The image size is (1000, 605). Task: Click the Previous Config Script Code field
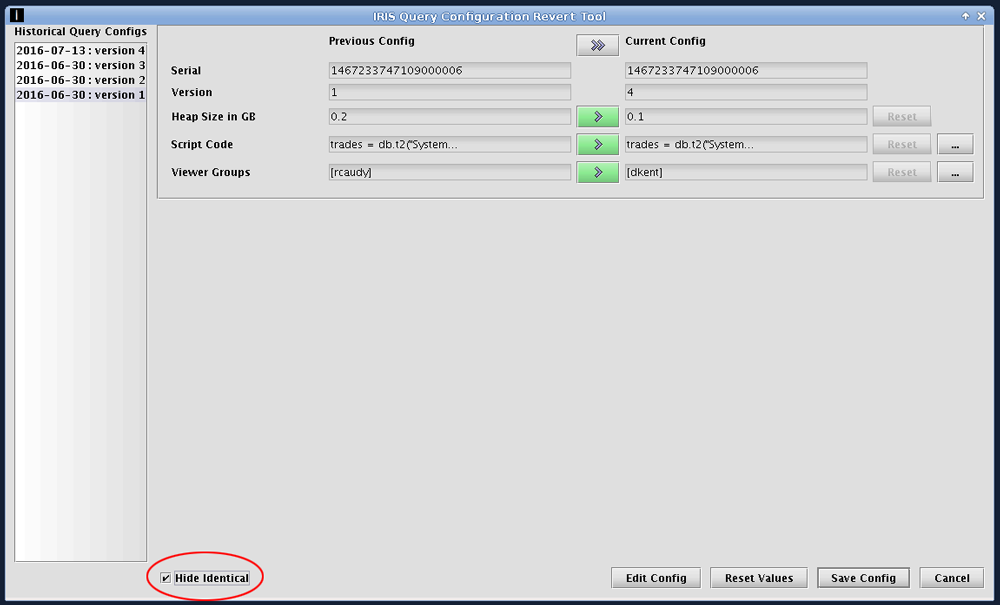[450, 145]
